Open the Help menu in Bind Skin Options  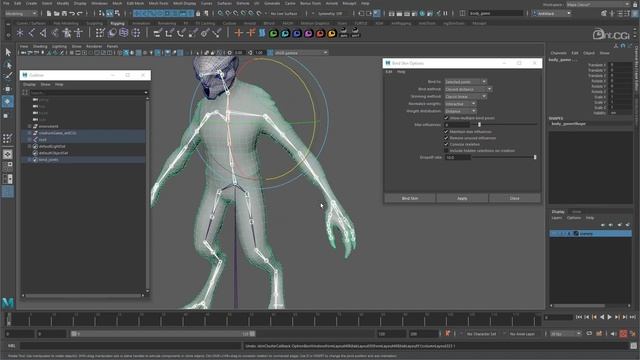tap(401, 72)
